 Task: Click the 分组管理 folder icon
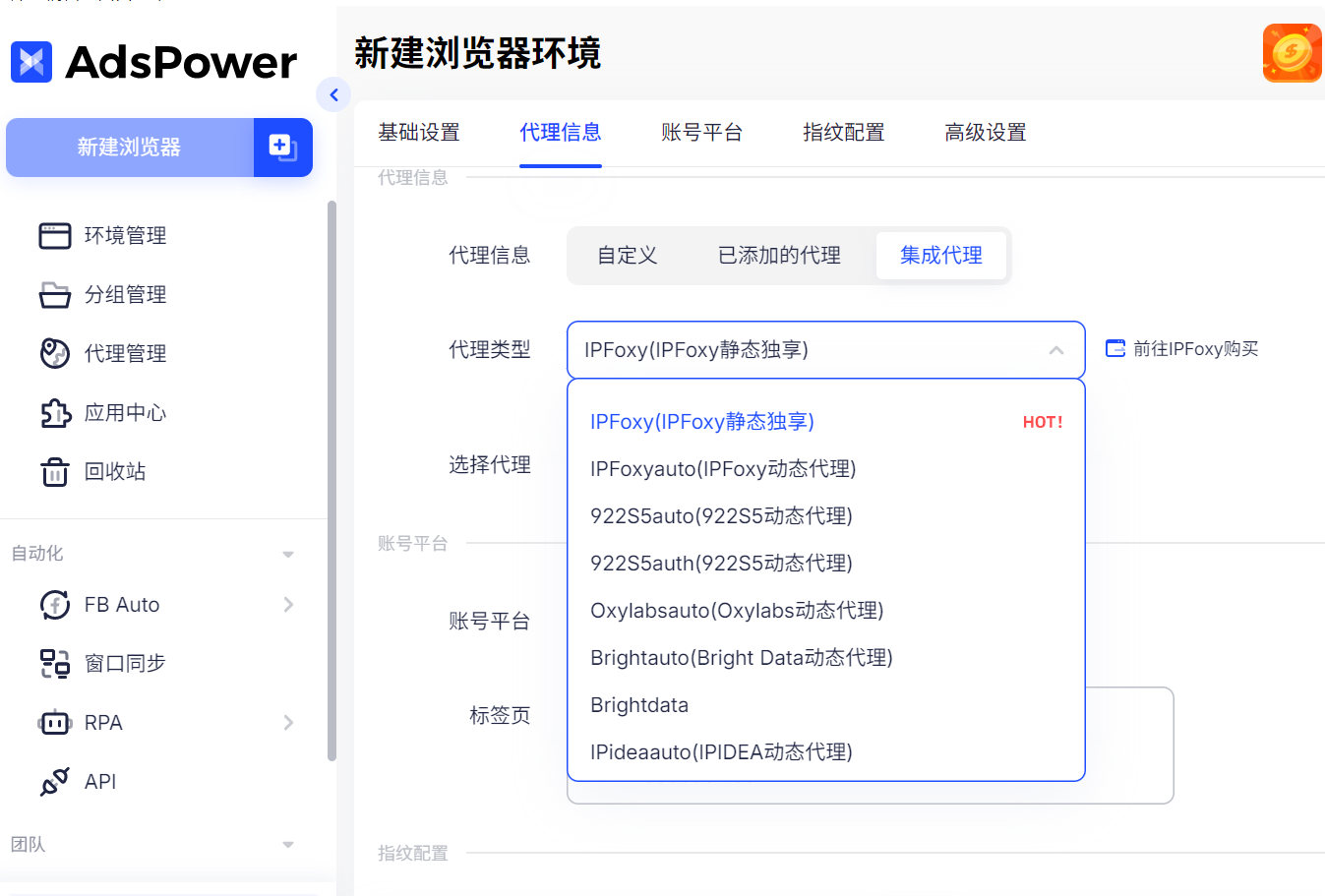(x=55, y=295)
